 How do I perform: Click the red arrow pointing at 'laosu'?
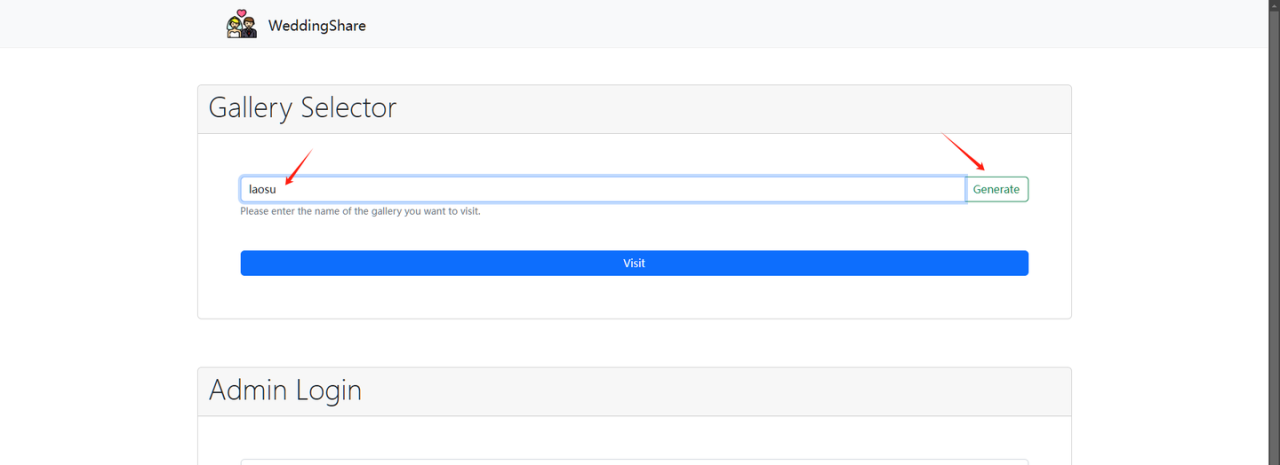coord(299,166)
